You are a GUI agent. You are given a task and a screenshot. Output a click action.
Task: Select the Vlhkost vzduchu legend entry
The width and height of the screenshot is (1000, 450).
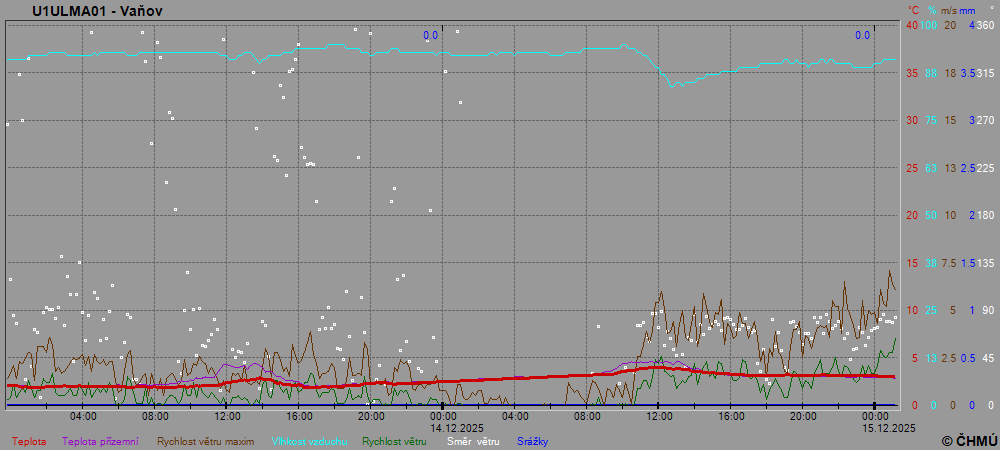click(x=310, y=441)
